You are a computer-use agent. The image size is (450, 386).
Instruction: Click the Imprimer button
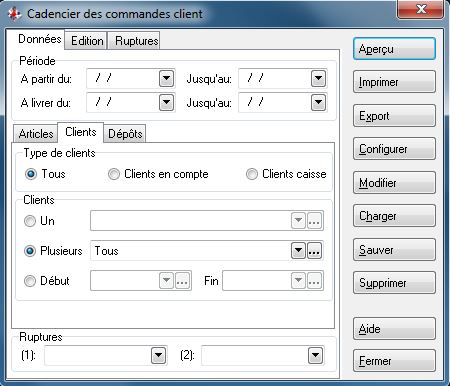[394, 82]
